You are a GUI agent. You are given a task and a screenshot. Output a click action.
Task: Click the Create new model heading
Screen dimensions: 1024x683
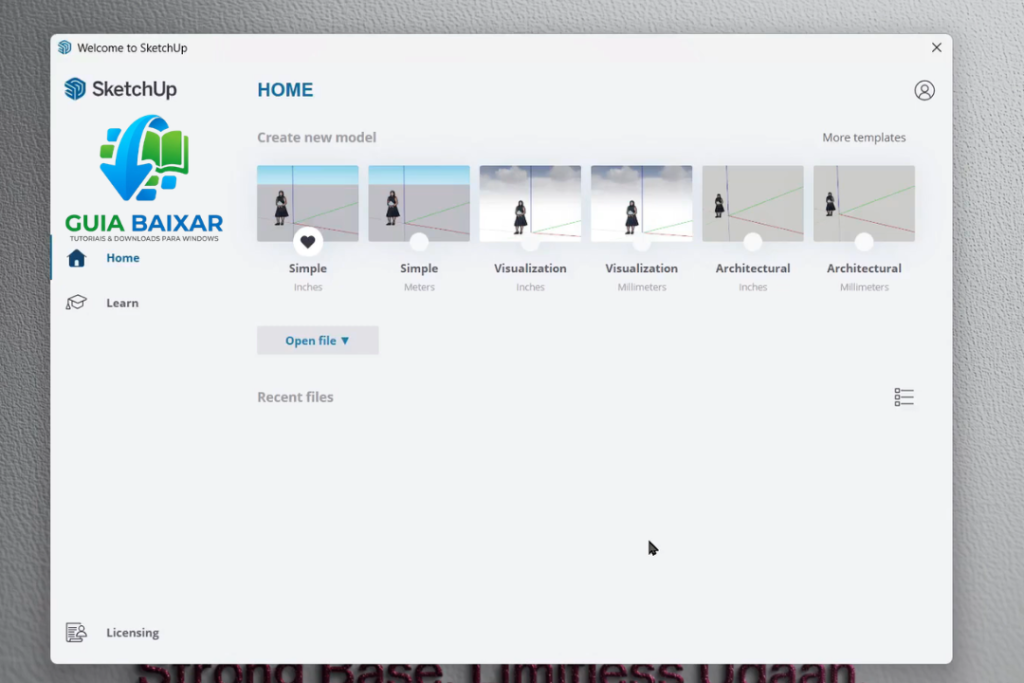317,138
